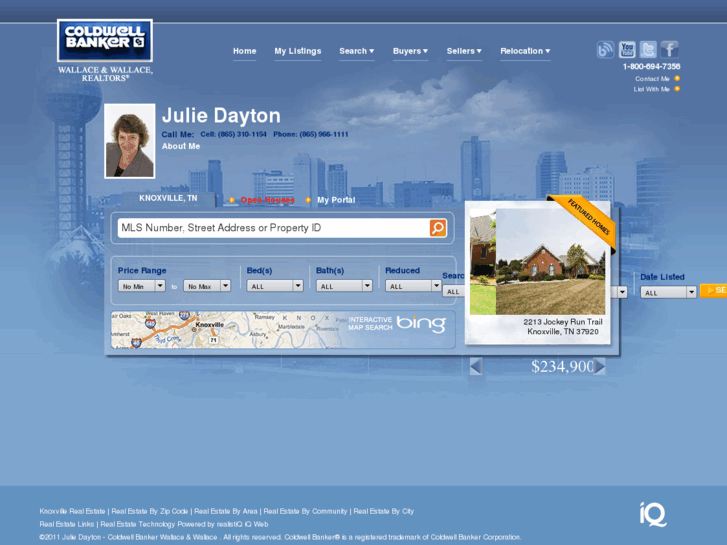Open the Real Estate Technology footer link

click(x=184, y=524)
